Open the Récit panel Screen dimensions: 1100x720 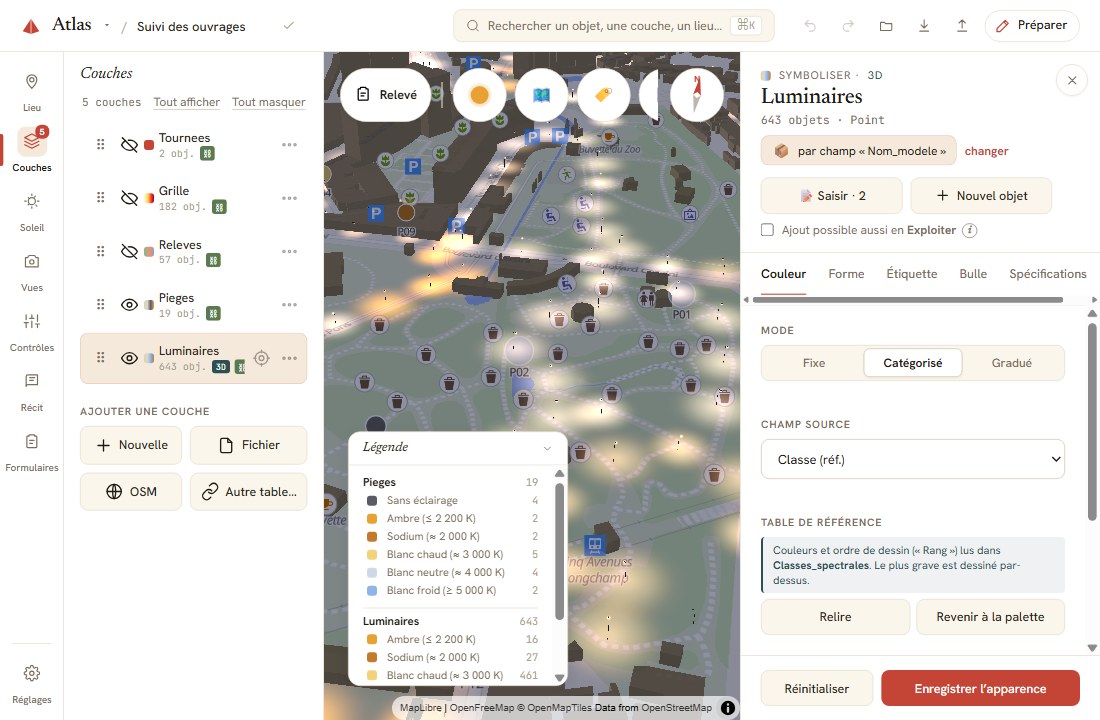pos(32,392)
